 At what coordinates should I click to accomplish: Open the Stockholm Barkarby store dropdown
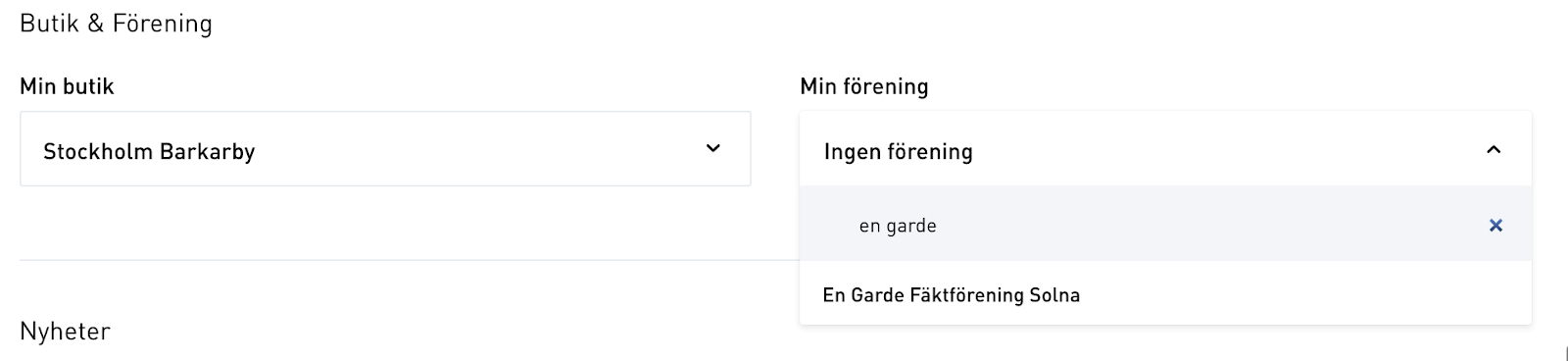[385, 149]
